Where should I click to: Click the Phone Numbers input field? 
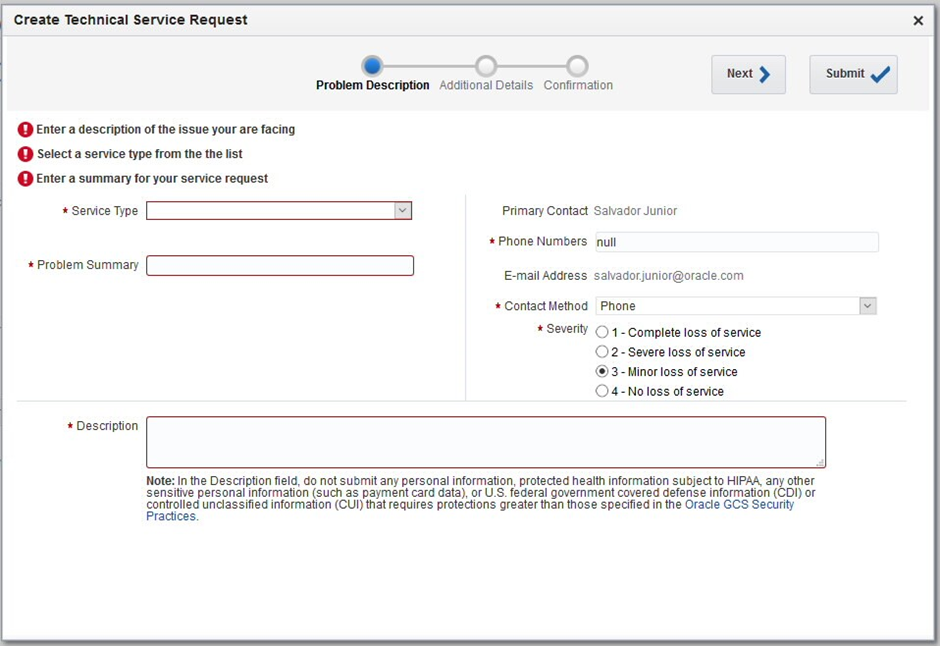(x=736, y=242)
